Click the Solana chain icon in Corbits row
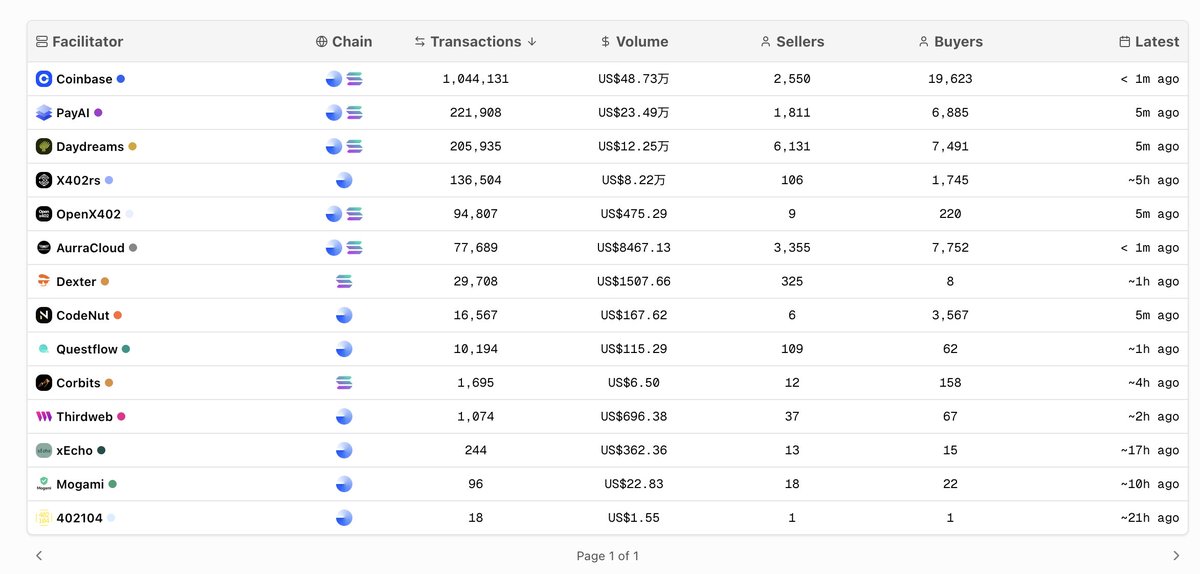 click(x=344, y=383)
